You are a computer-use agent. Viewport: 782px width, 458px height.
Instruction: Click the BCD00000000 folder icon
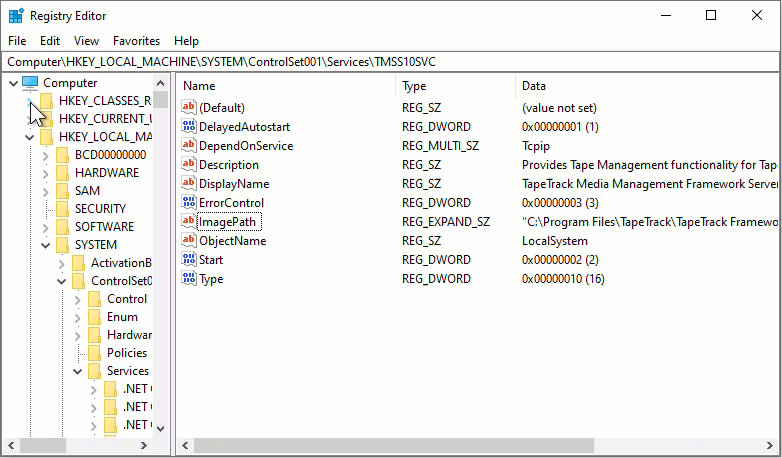[63, 155]
